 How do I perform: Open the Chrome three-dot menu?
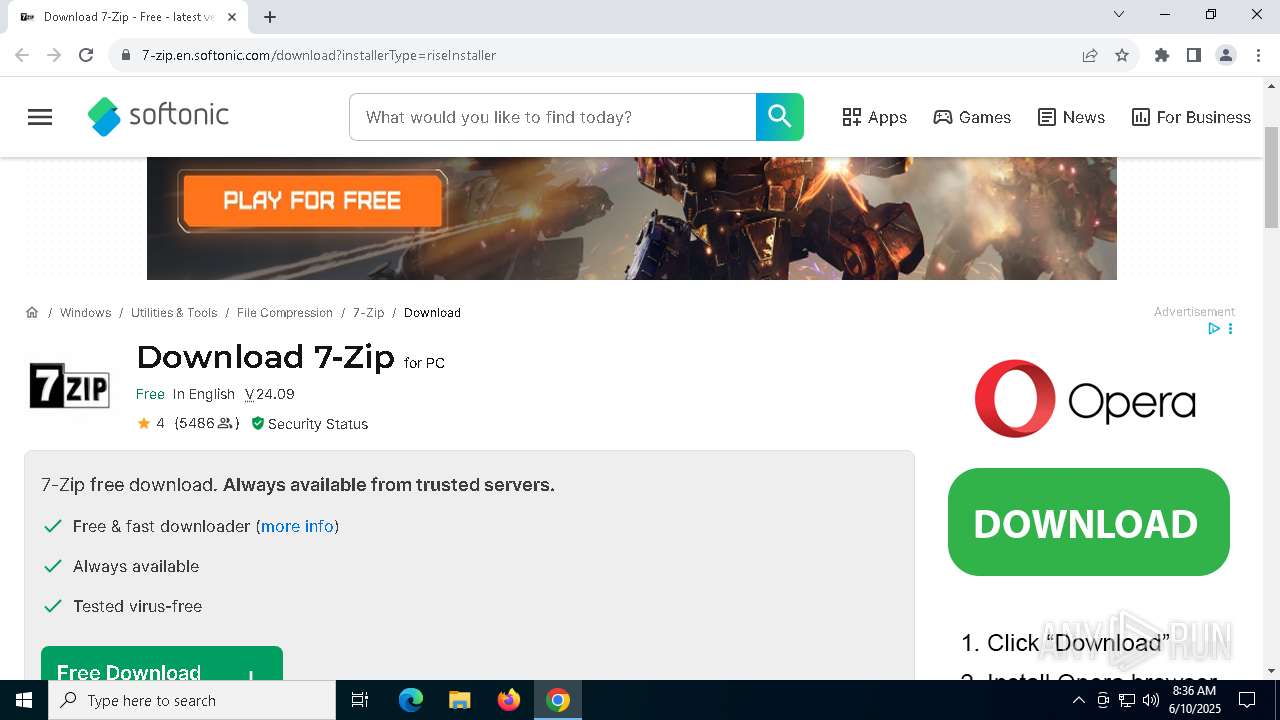(x=1258, y=55)
